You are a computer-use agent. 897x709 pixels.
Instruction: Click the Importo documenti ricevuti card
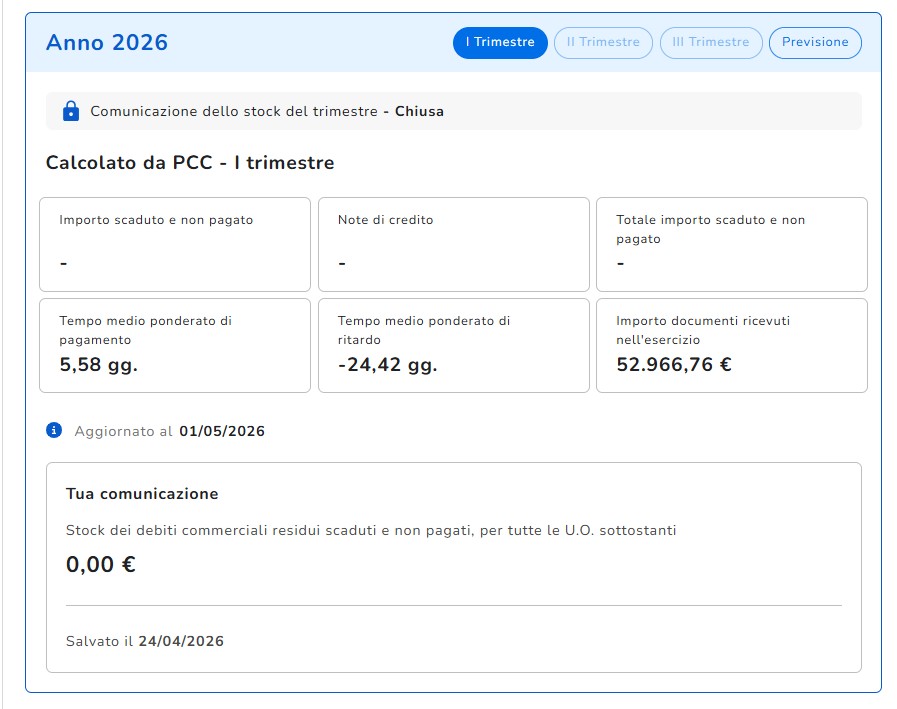(732, 346)
